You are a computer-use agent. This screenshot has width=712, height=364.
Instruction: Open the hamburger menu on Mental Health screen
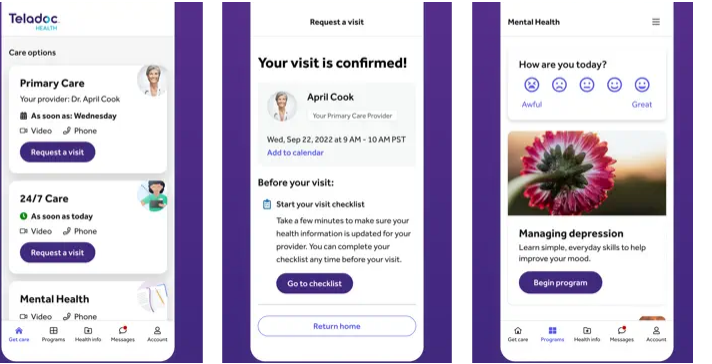(656, 22)
